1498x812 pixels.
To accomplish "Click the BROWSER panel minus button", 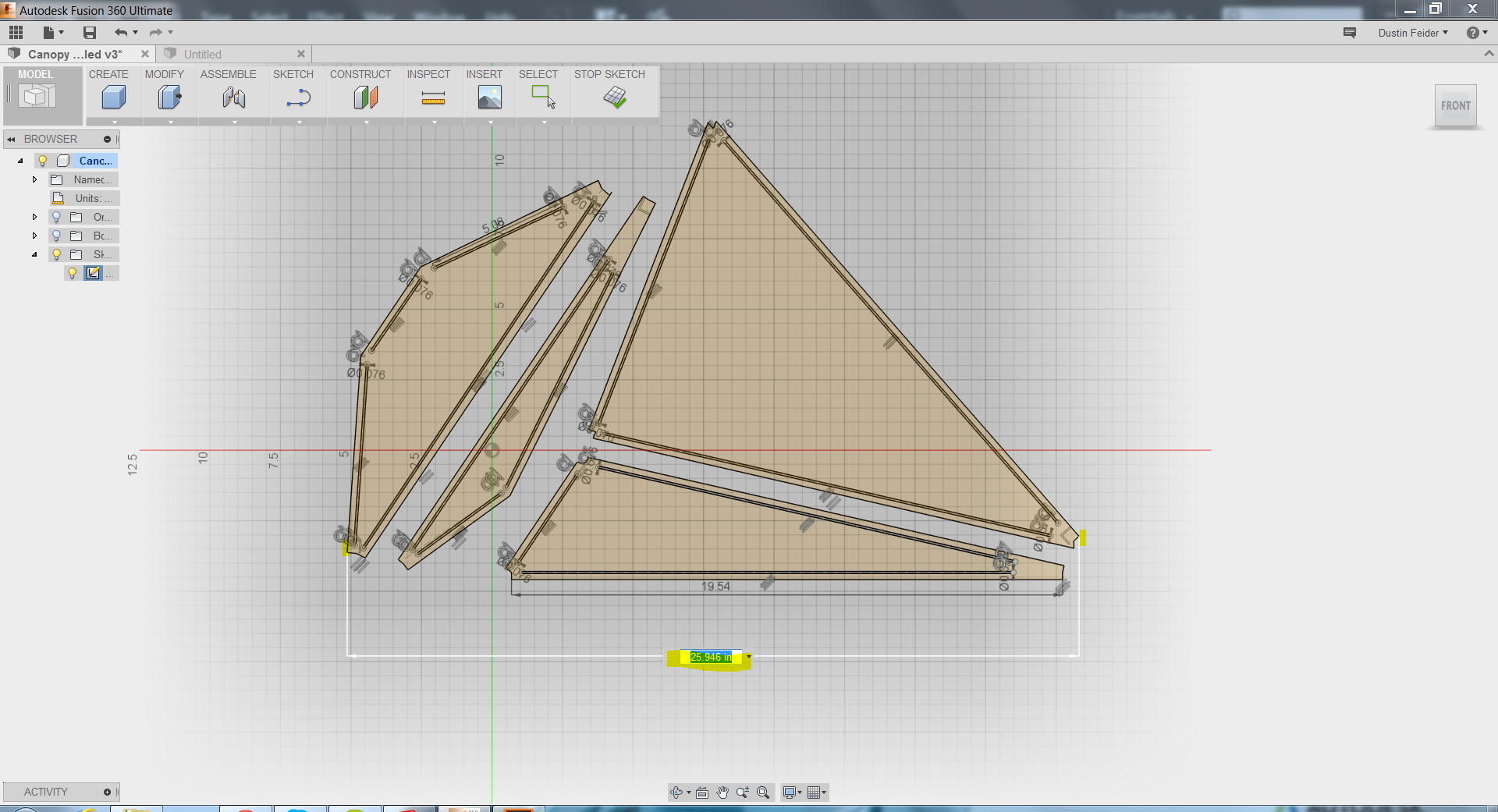I will pyautogui.click(x=107, y=139).
